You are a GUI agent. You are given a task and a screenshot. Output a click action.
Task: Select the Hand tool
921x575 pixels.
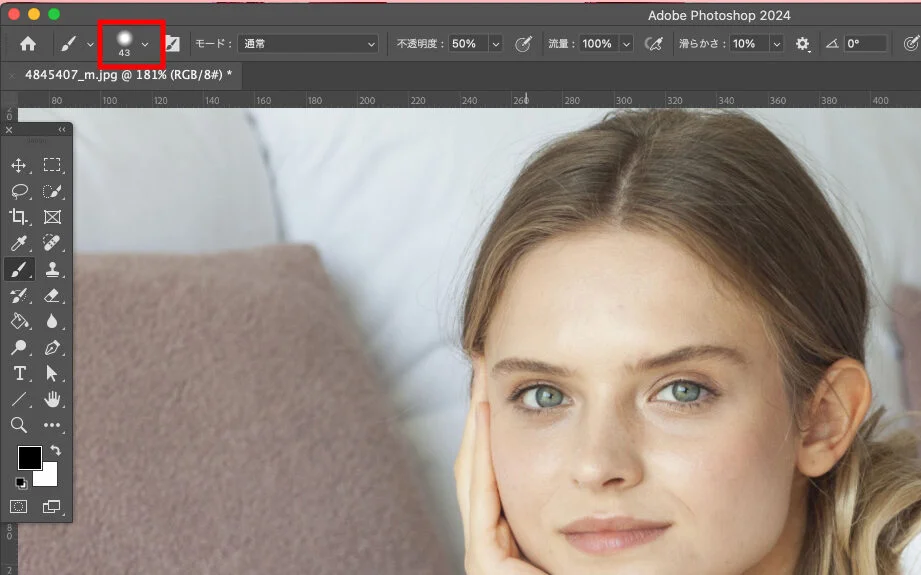click(x=52, y=399)
